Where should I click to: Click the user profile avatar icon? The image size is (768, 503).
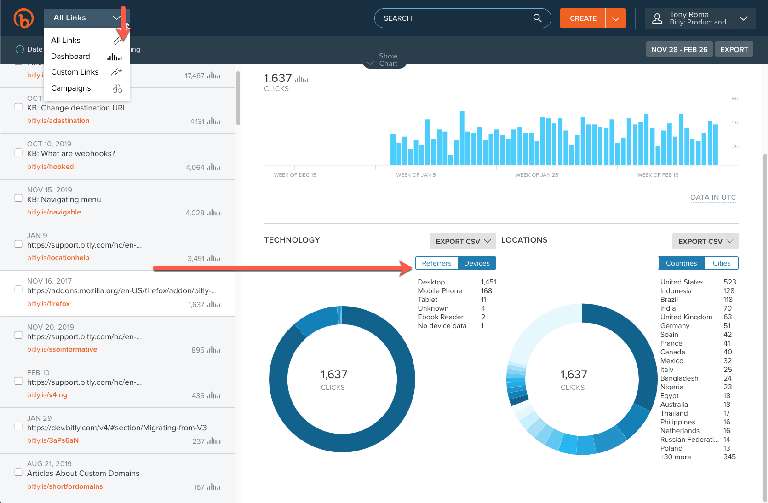657,19
